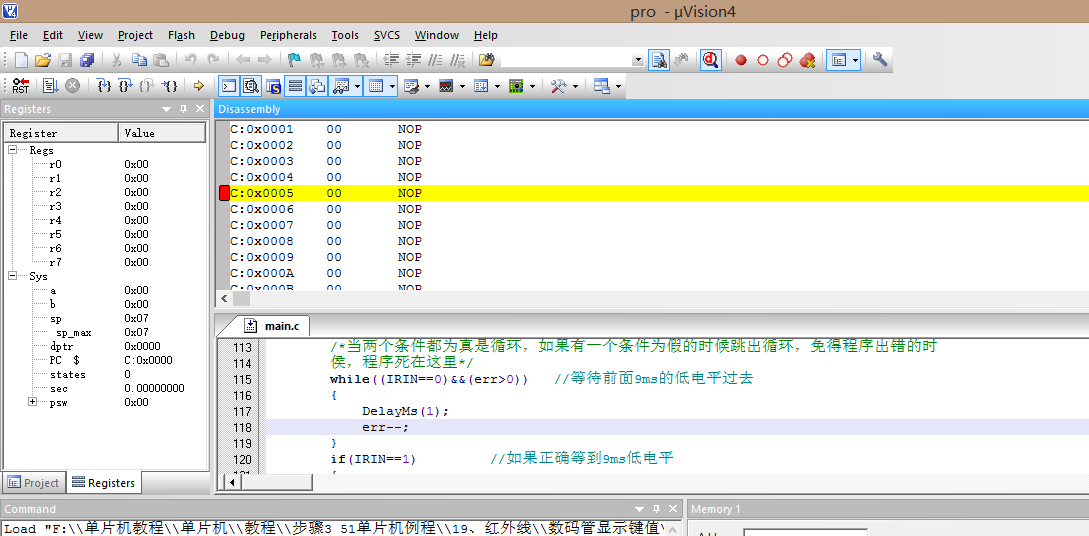Run the program with the Run icon
The width and height of the screenshot is (1089, 536).
(x=51, y=86)
